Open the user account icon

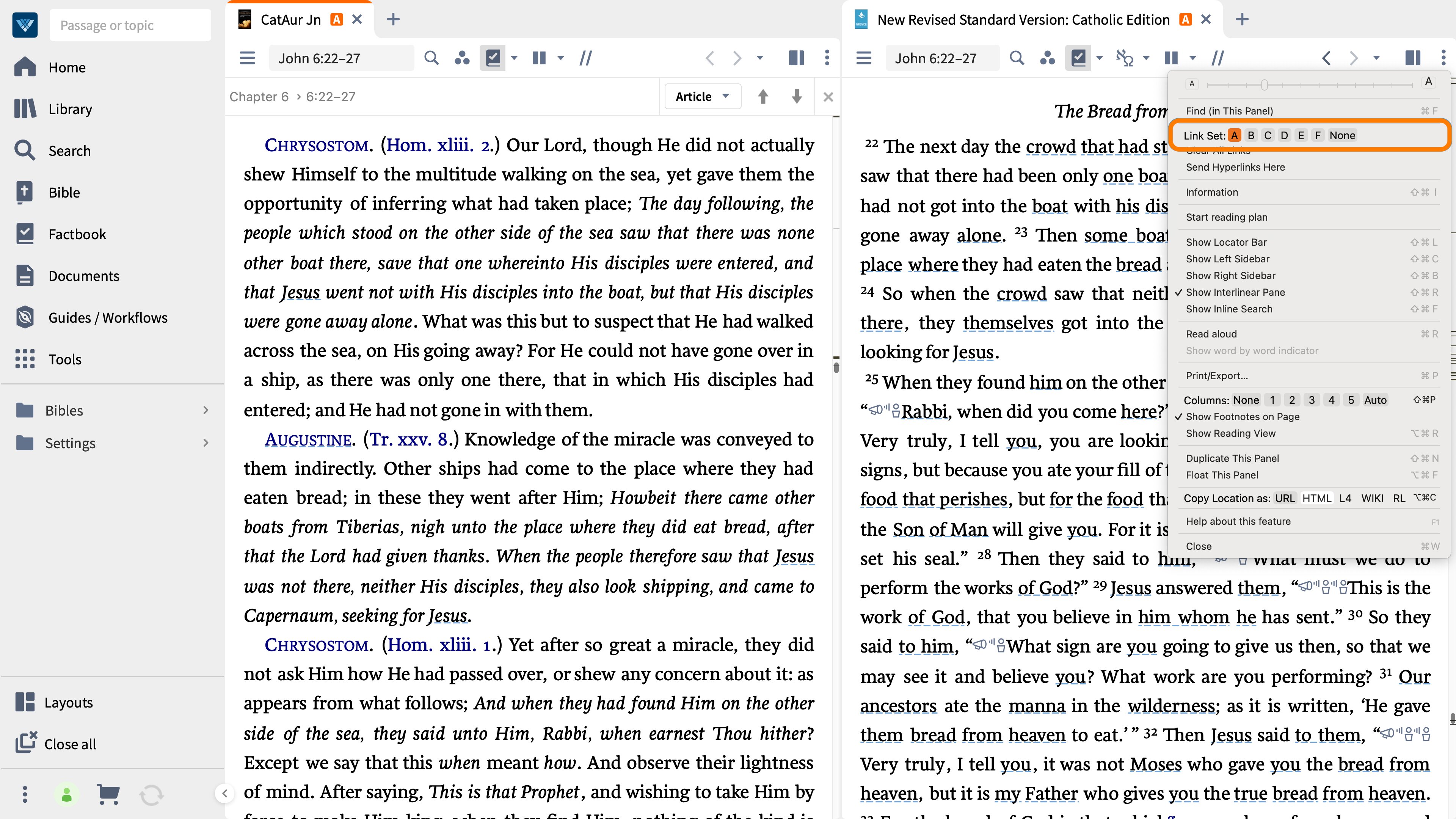point(66,795)
